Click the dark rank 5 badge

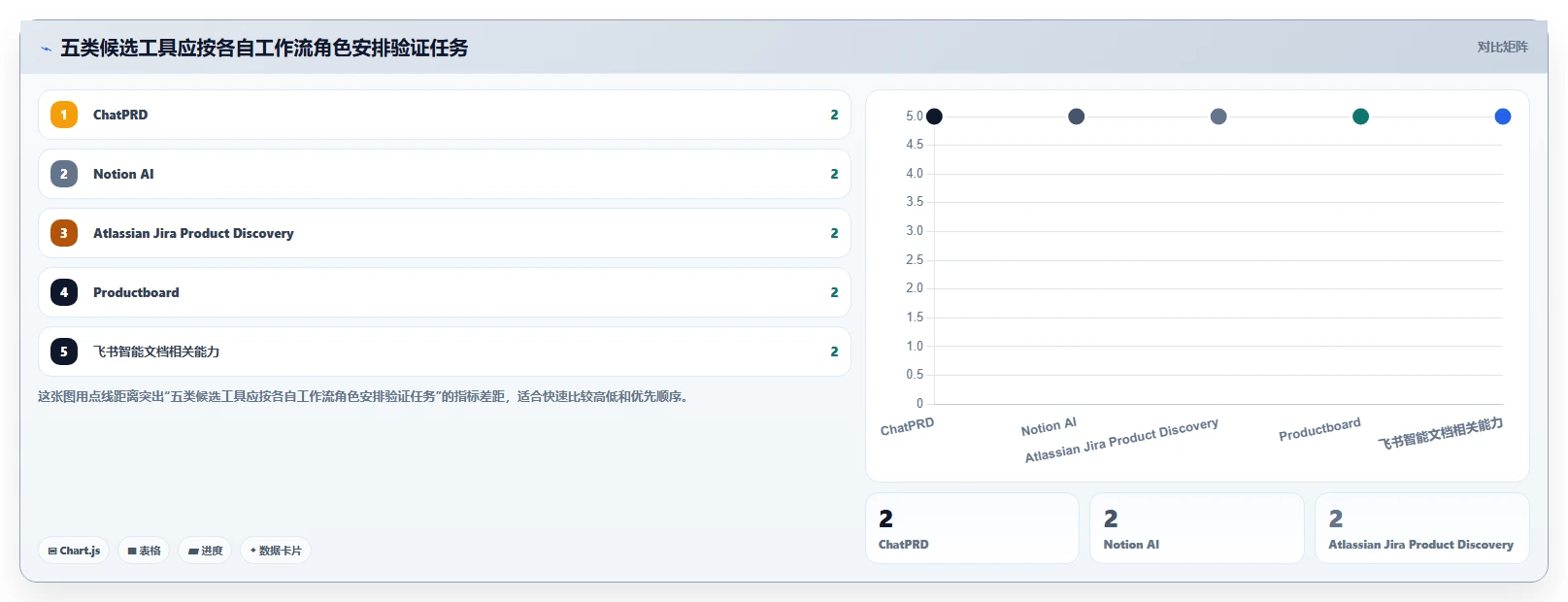point(64,351)
